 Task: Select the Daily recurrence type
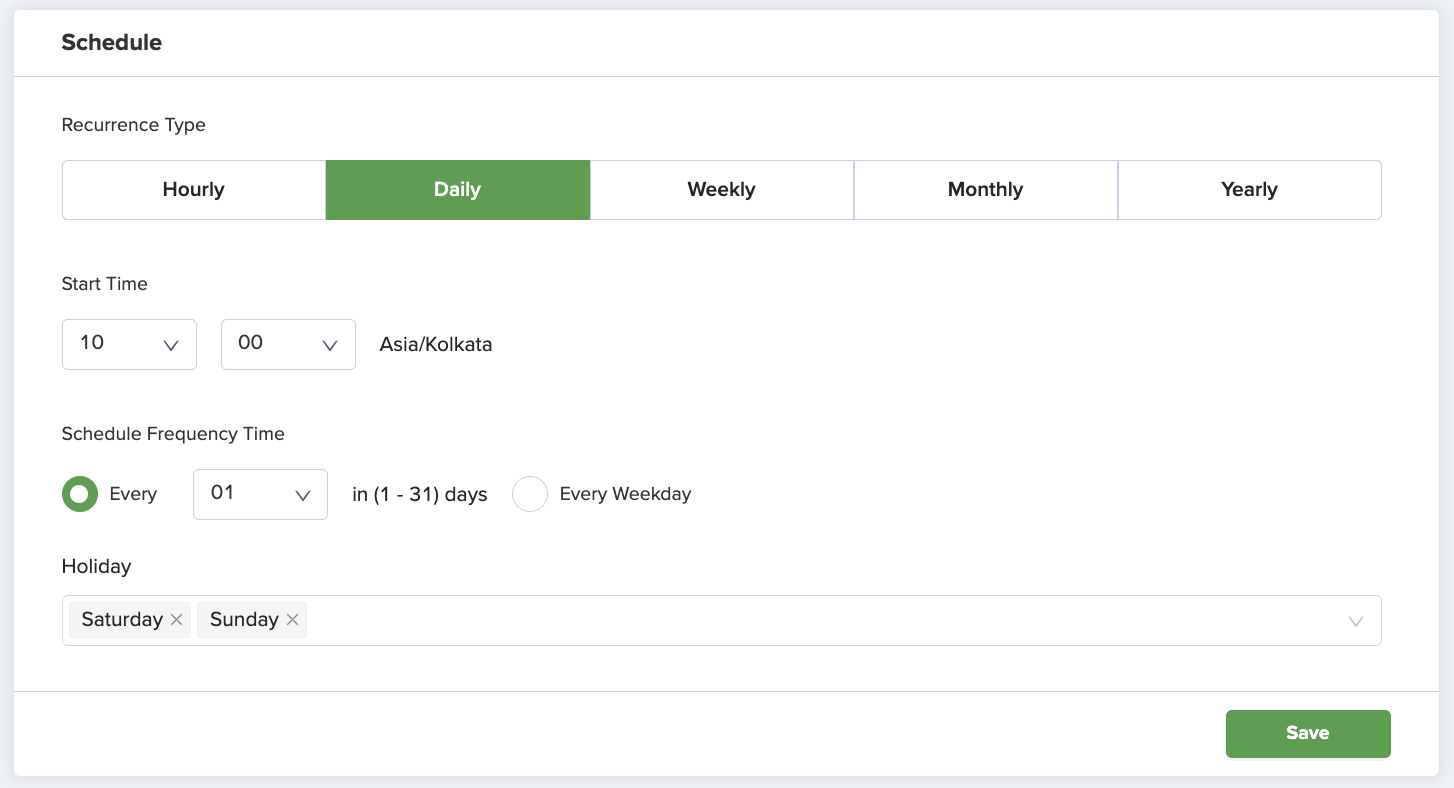458,190
